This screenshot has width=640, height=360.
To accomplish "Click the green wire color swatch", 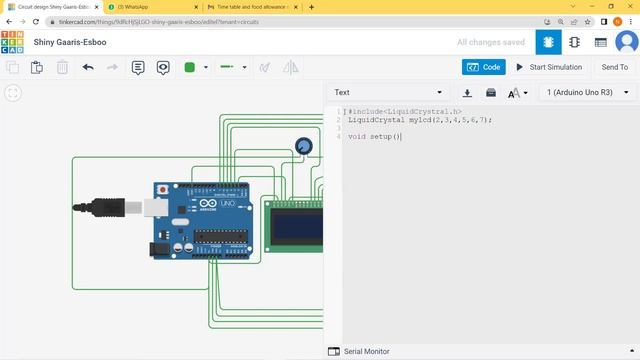I will click(x=190, y=67).
